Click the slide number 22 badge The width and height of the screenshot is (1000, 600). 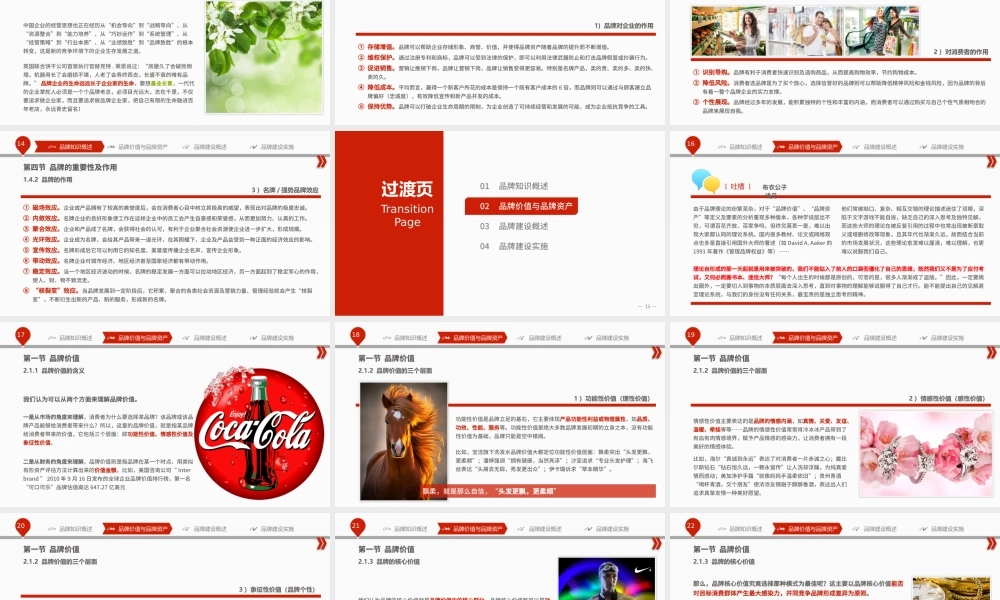click(691, 525)
